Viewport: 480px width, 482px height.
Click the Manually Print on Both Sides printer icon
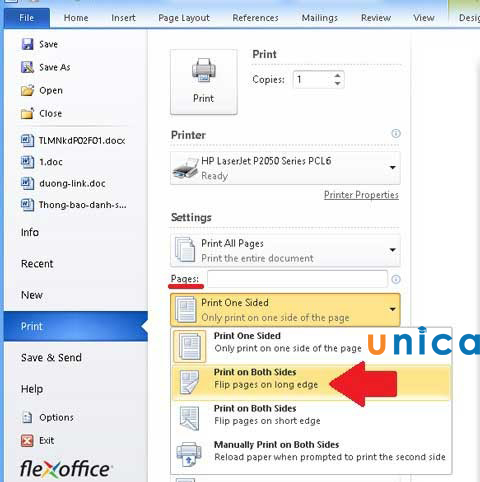pos(189,454)
